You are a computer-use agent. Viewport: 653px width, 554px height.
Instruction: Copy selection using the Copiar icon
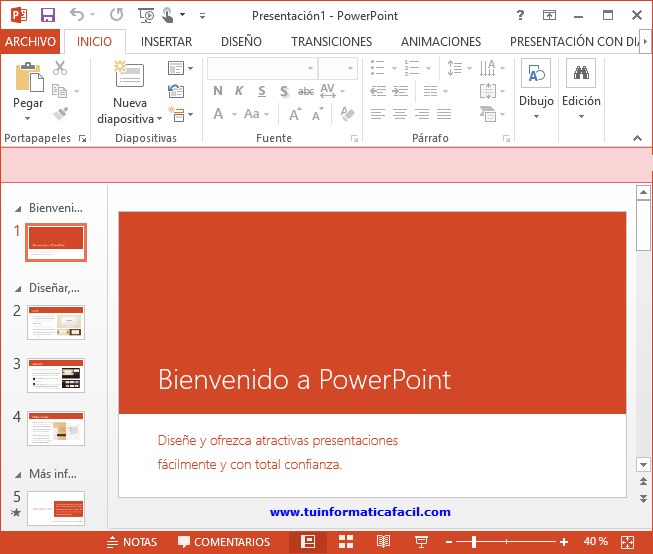[60, 90]
